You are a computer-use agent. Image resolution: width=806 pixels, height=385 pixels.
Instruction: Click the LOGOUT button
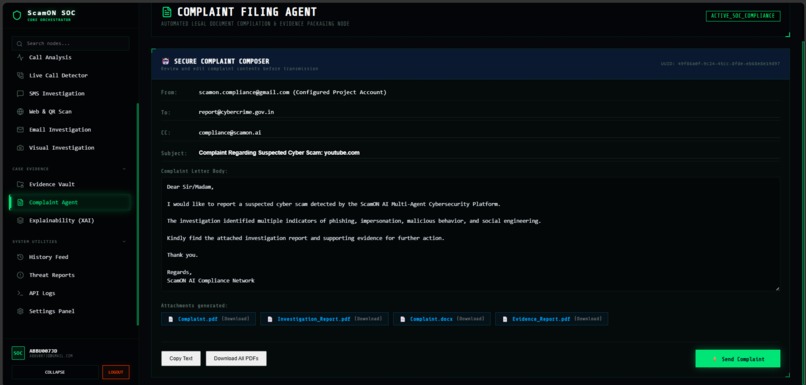pos(116,372)
